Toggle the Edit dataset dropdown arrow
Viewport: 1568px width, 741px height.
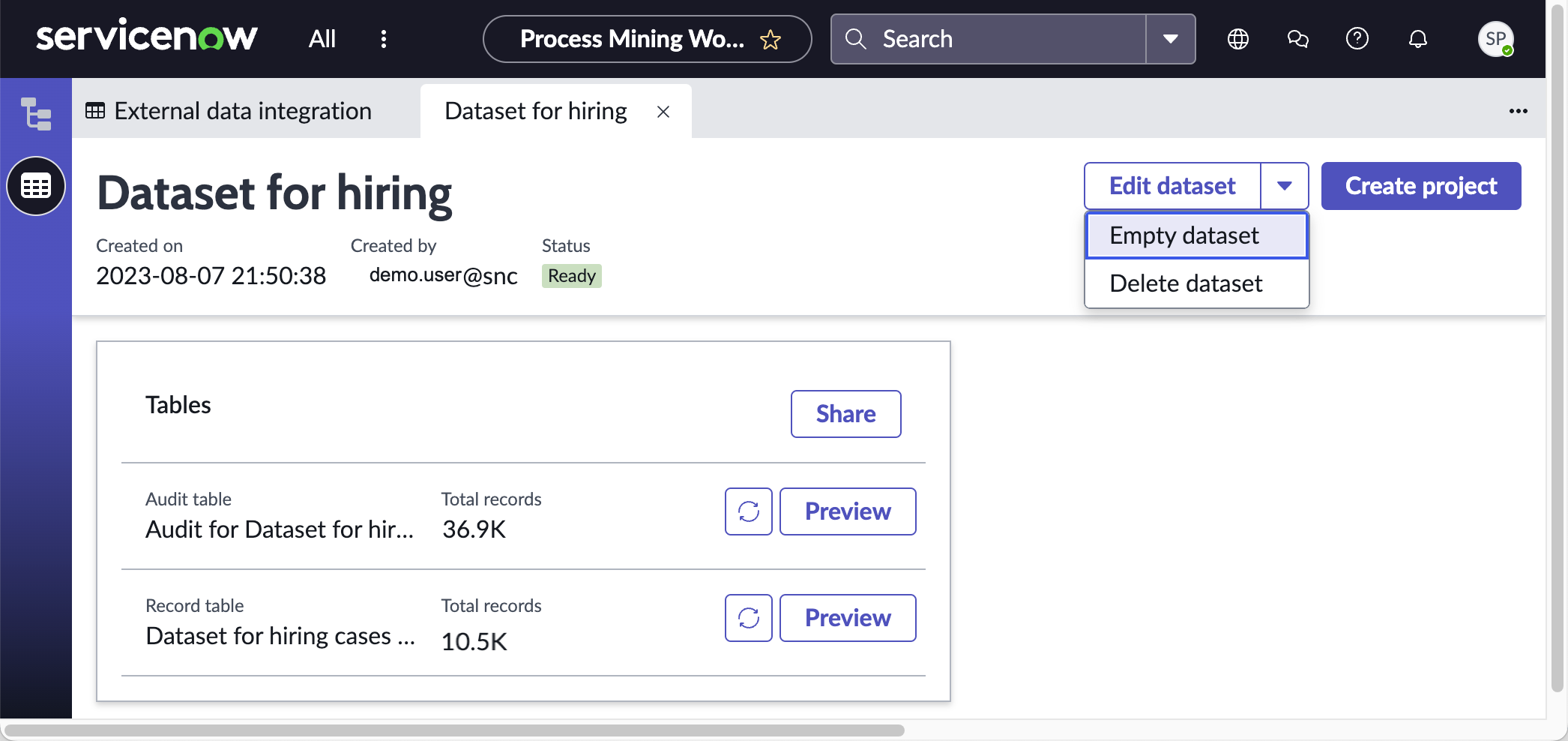[1285, 186]
